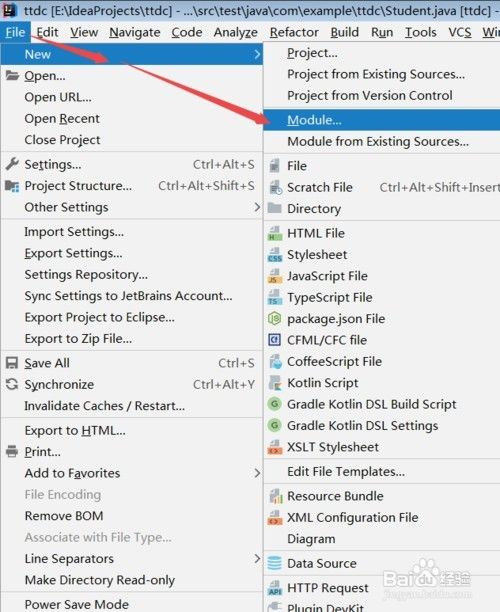Choose the TypeScript File icon
The image size is (500, 612).
275,297
